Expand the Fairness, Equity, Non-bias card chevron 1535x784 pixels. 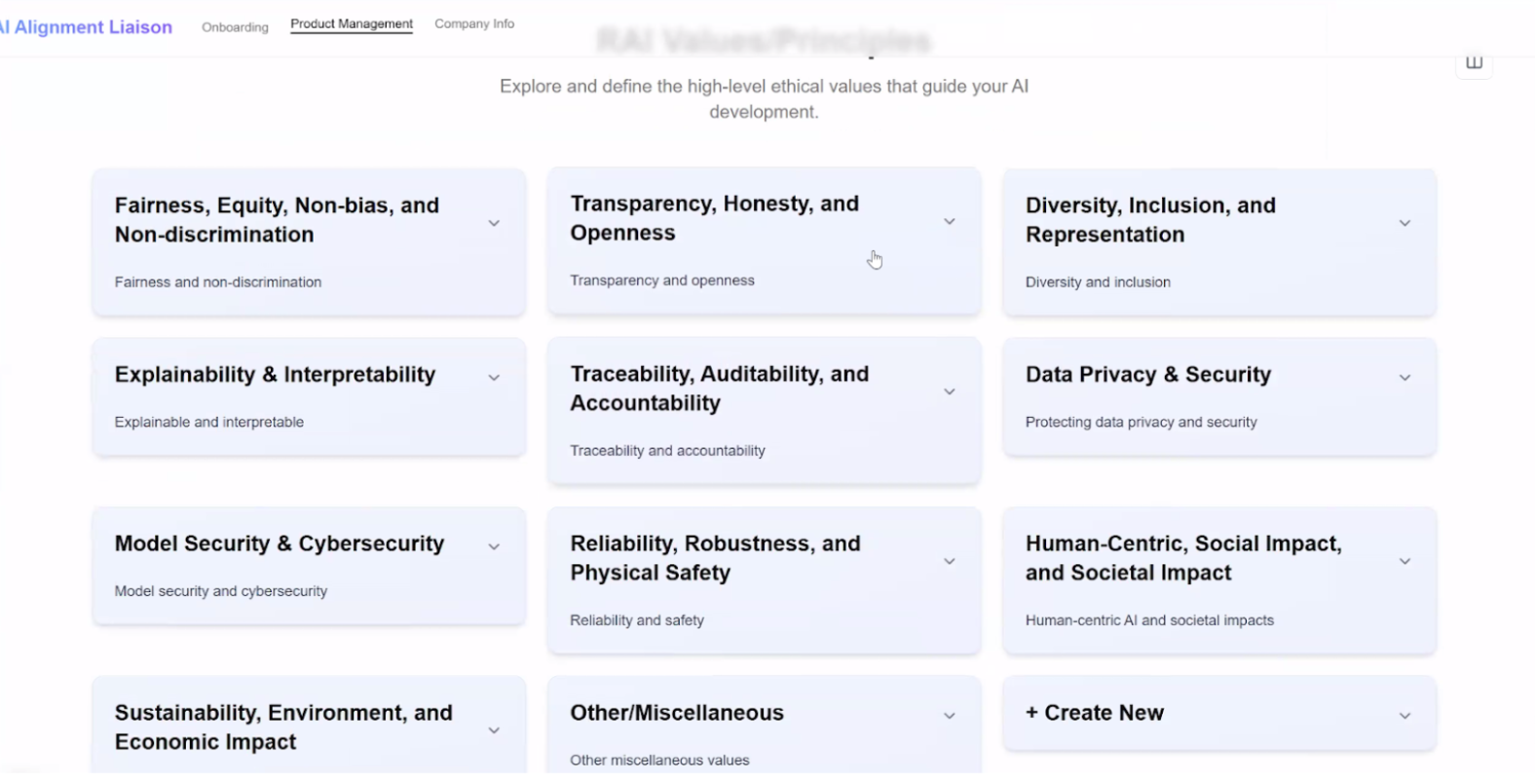click(494, 223)
